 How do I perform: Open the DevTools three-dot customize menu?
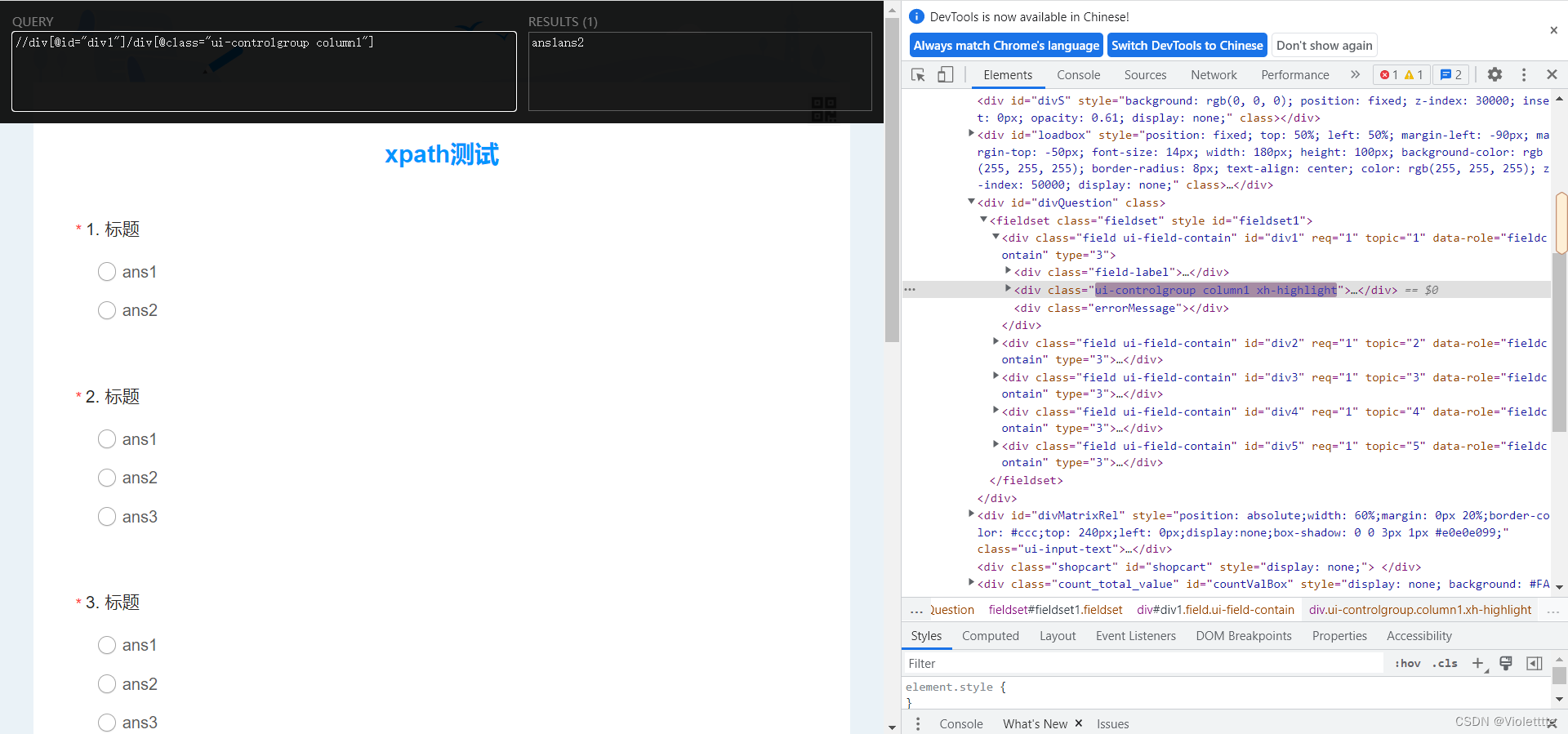1524,75
